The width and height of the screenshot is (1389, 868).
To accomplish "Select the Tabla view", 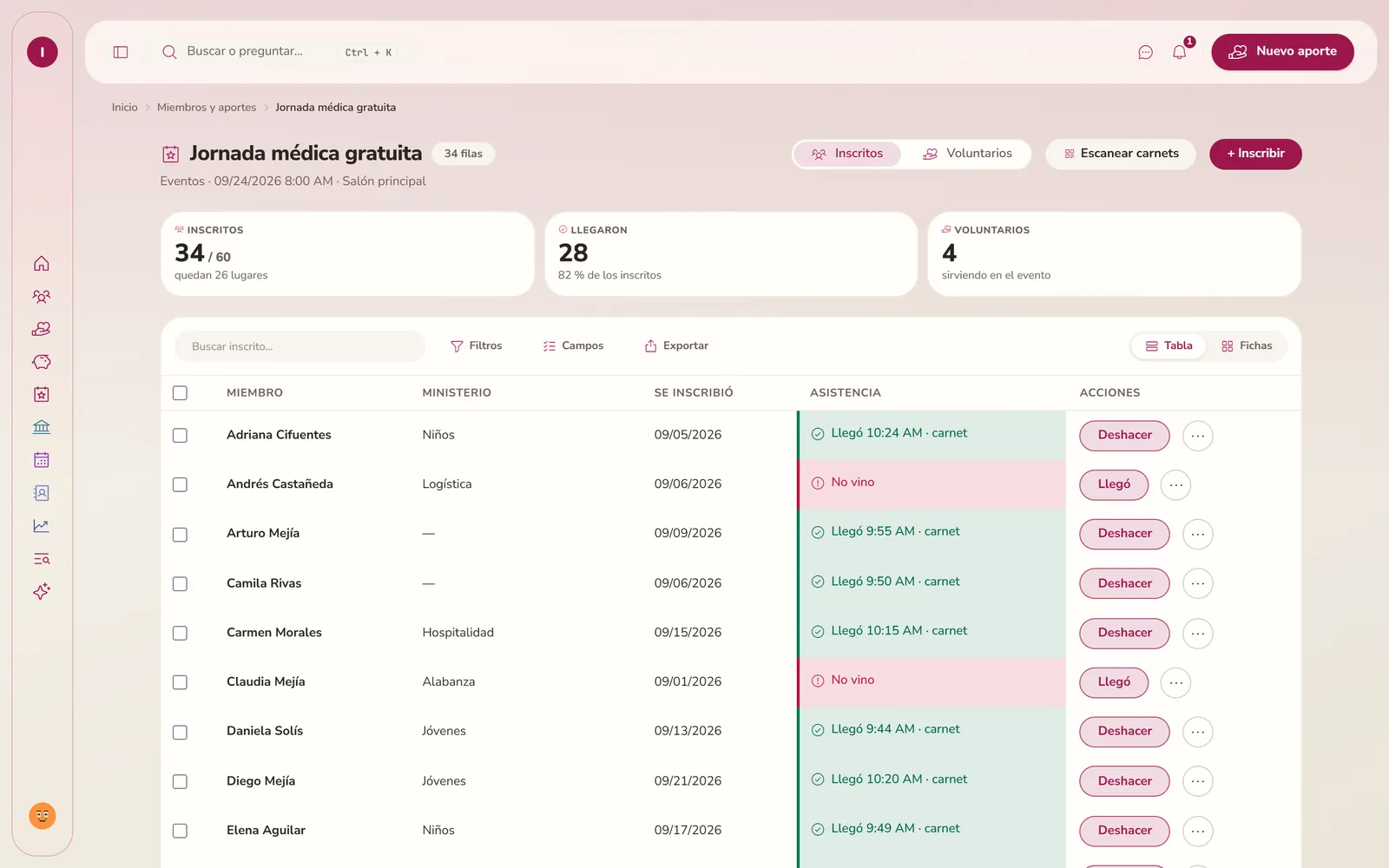I will point(1168,345).
